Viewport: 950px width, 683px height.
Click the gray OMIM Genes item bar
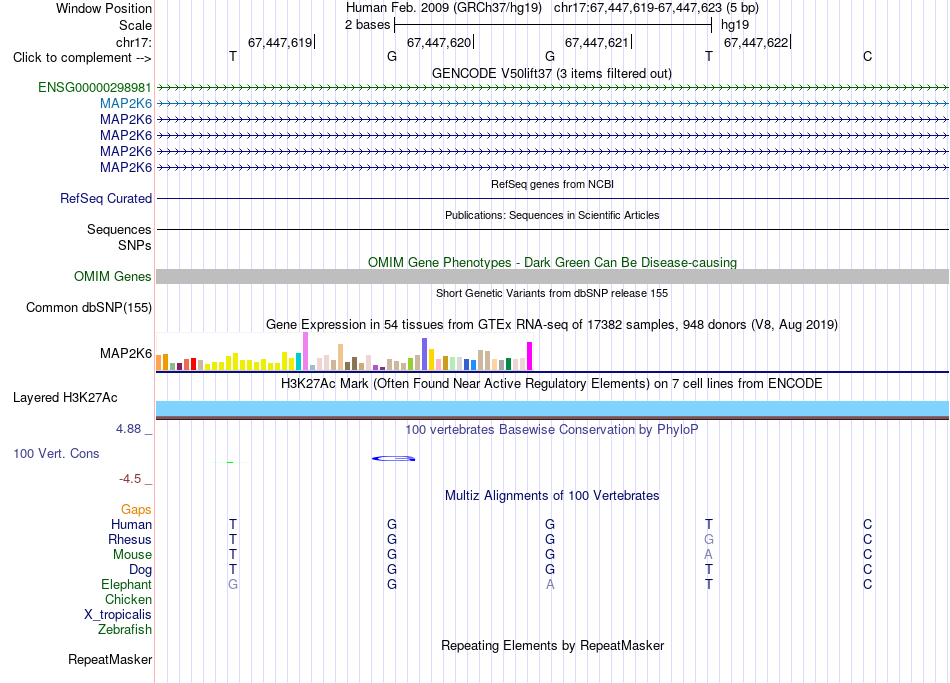(553, 276)
